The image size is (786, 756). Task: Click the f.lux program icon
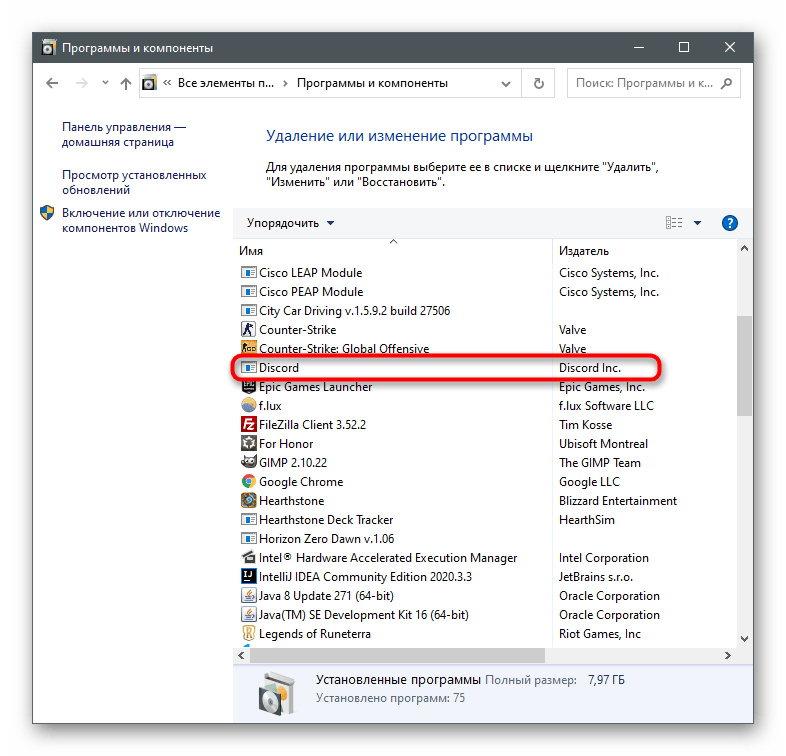click(249, 405)
